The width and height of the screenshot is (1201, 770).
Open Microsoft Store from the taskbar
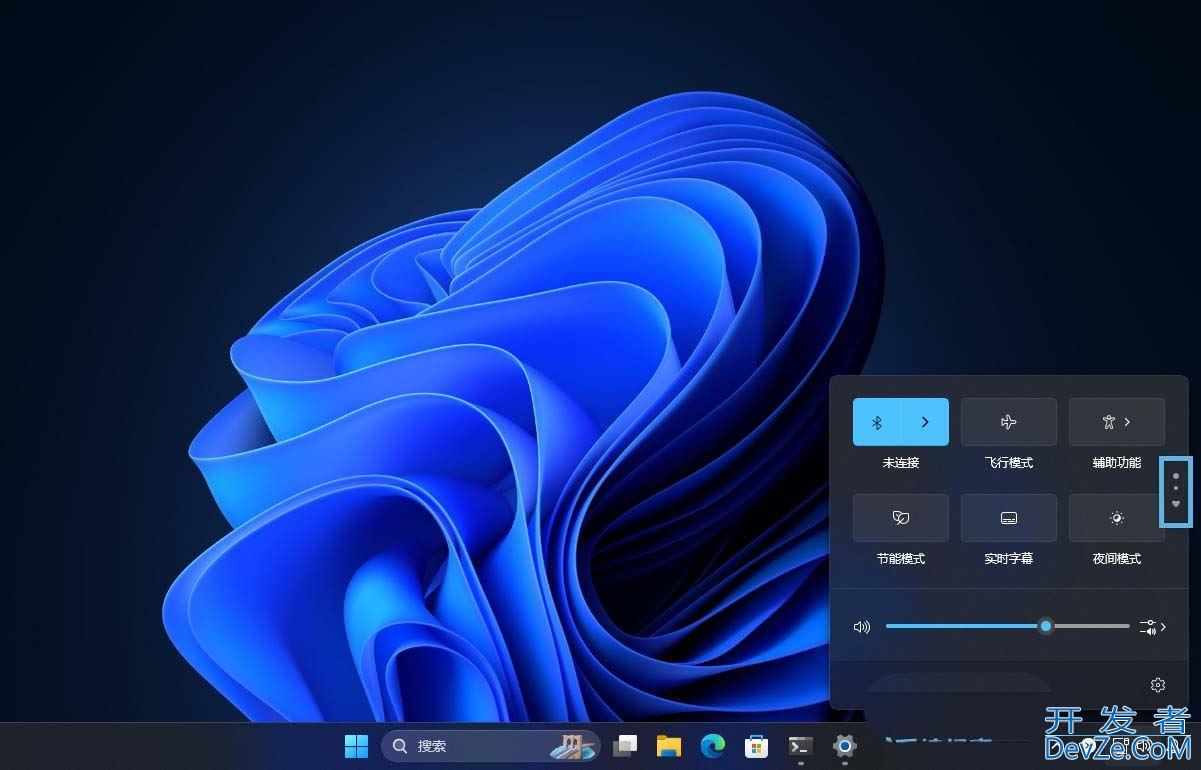point(756,746)
